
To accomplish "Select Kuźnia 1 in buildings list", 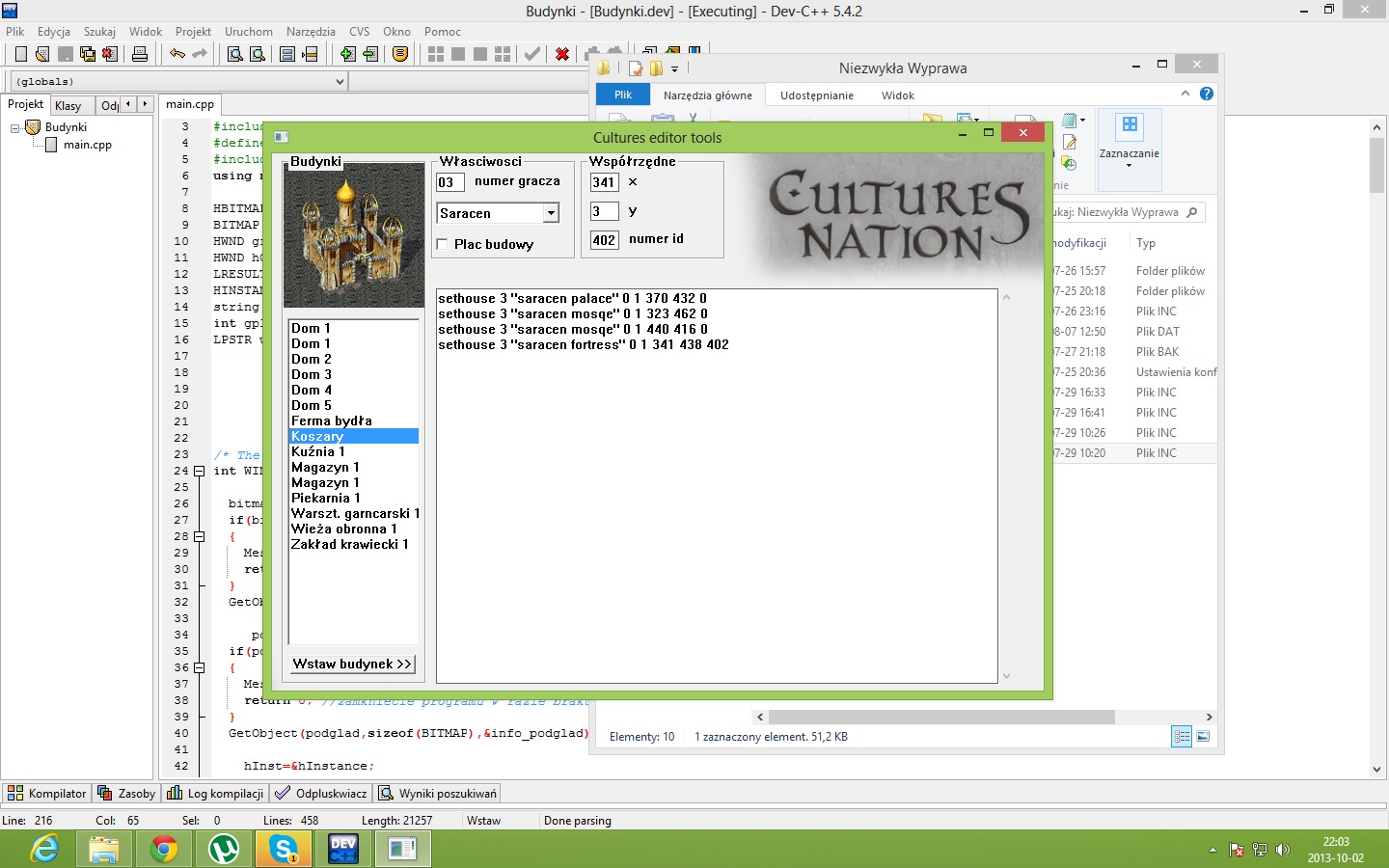I will point(353,451).
